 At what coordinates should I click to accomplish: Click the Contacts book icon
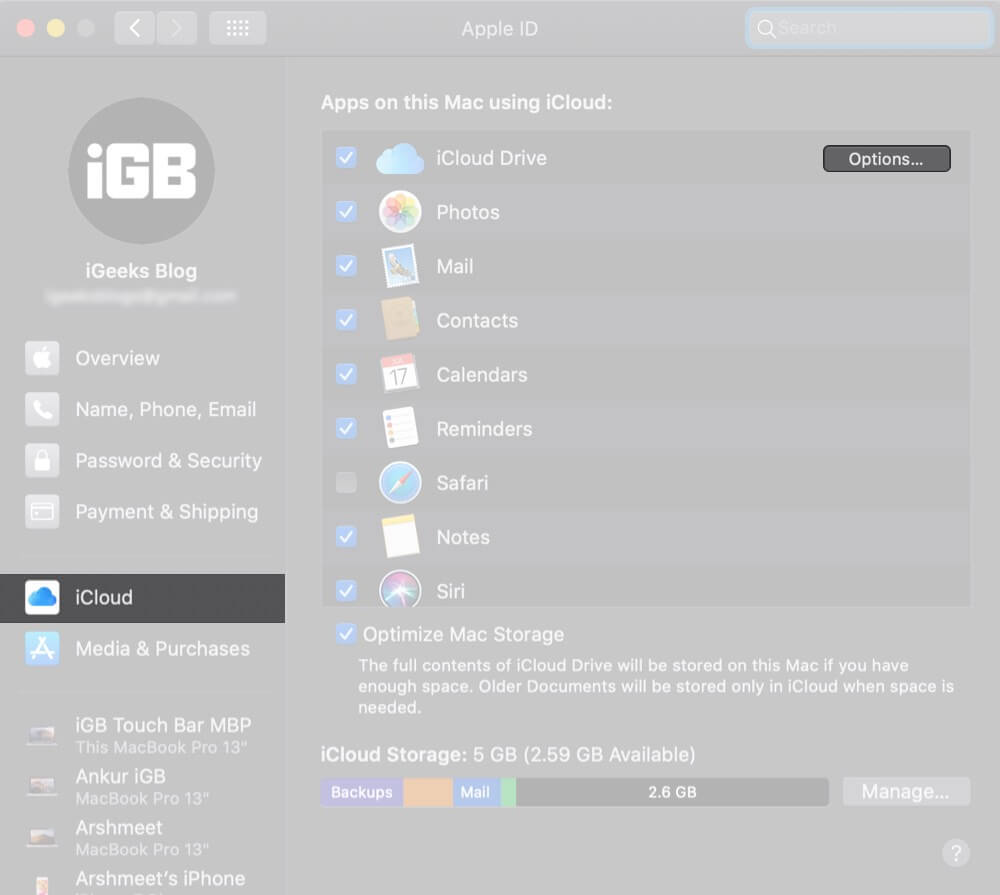click(400, 319)
